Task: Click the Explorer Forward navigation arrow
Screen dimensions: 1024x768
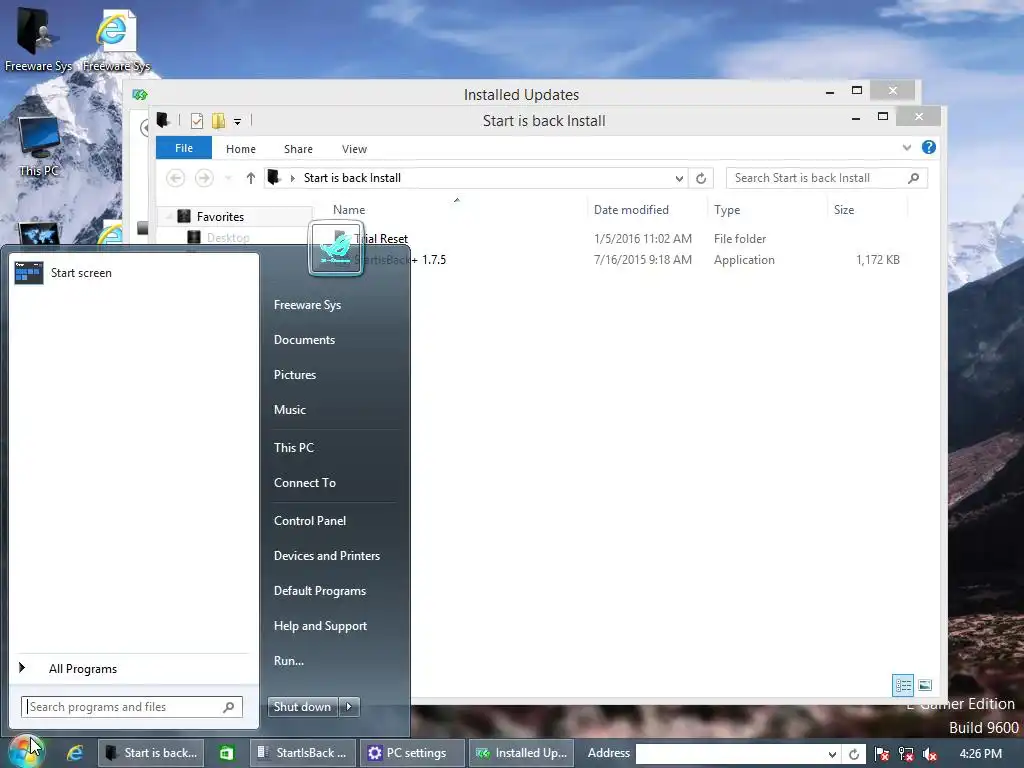Action: [204, 178]
